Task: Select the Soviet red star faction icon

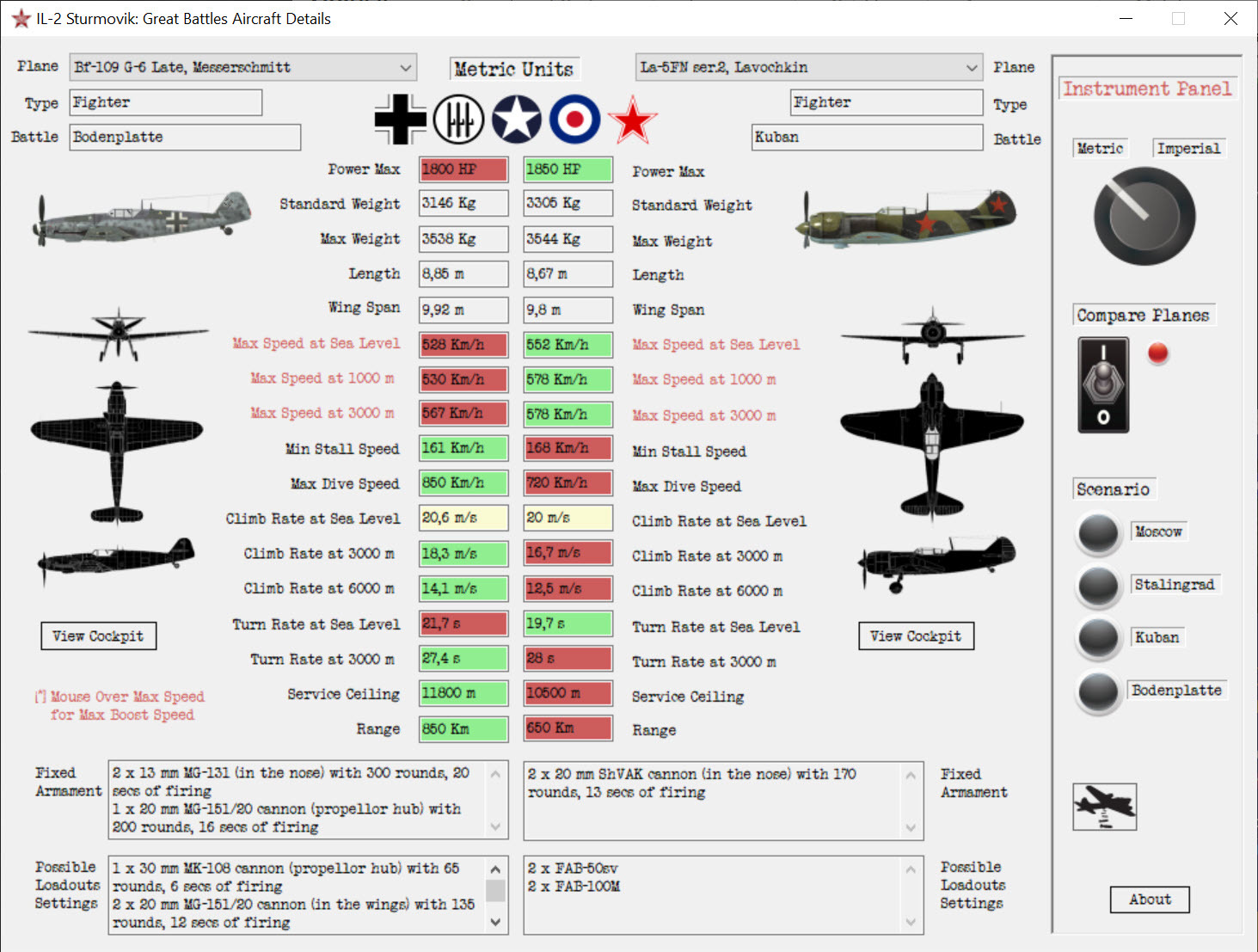Action: 633,119
